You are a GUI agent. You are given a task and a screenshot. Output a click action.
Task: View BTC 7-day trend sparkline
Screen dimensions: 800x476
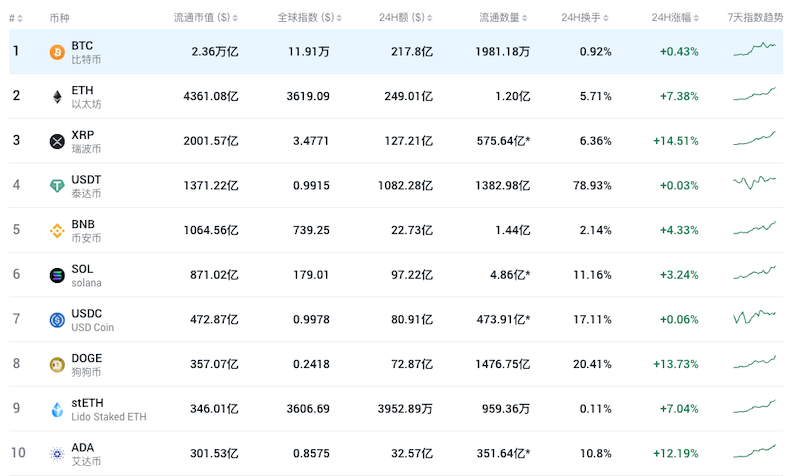click(754, 49)
